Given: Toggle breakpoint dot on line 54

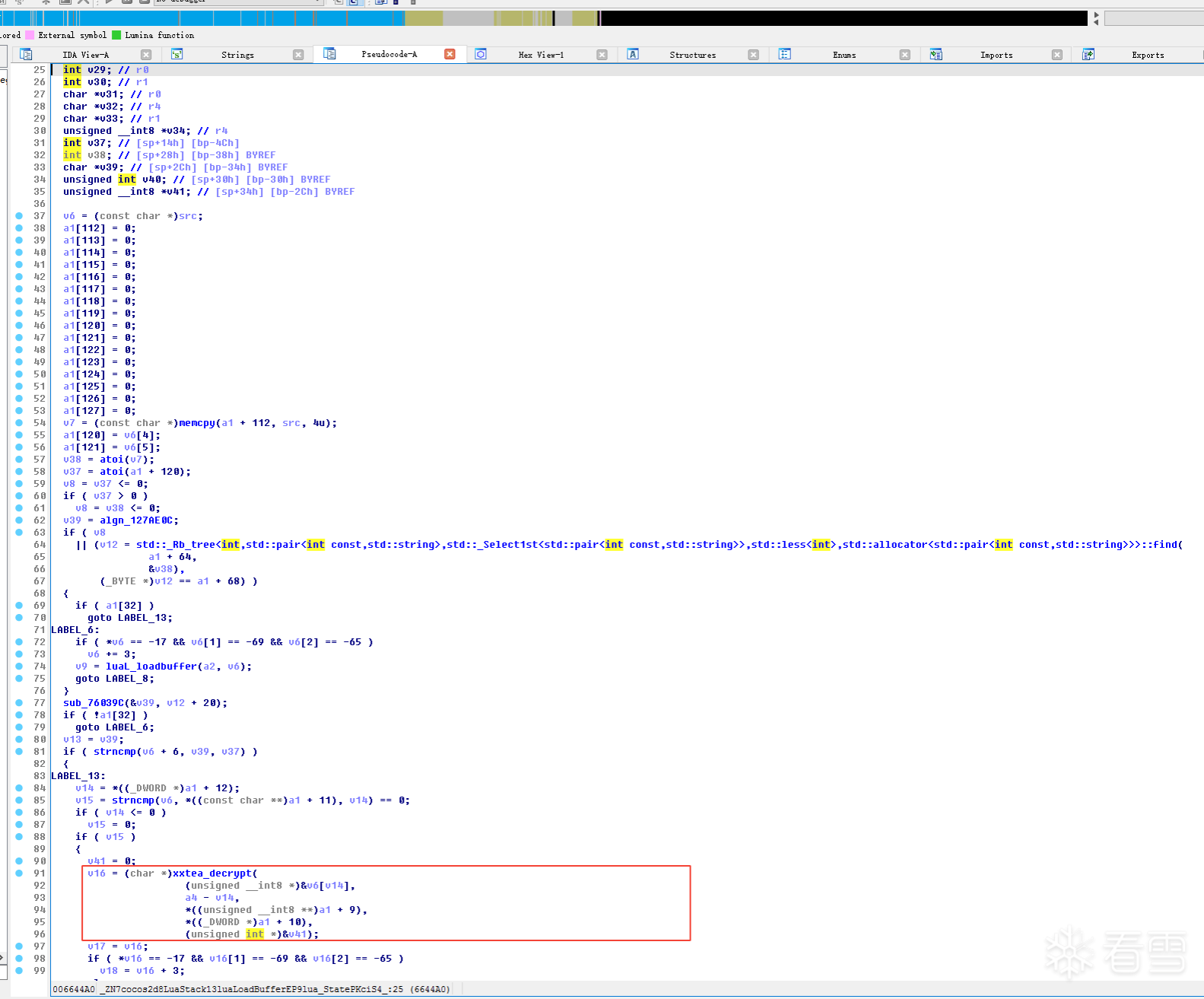Looking at the screenshot, I should (x=19, y=423).
